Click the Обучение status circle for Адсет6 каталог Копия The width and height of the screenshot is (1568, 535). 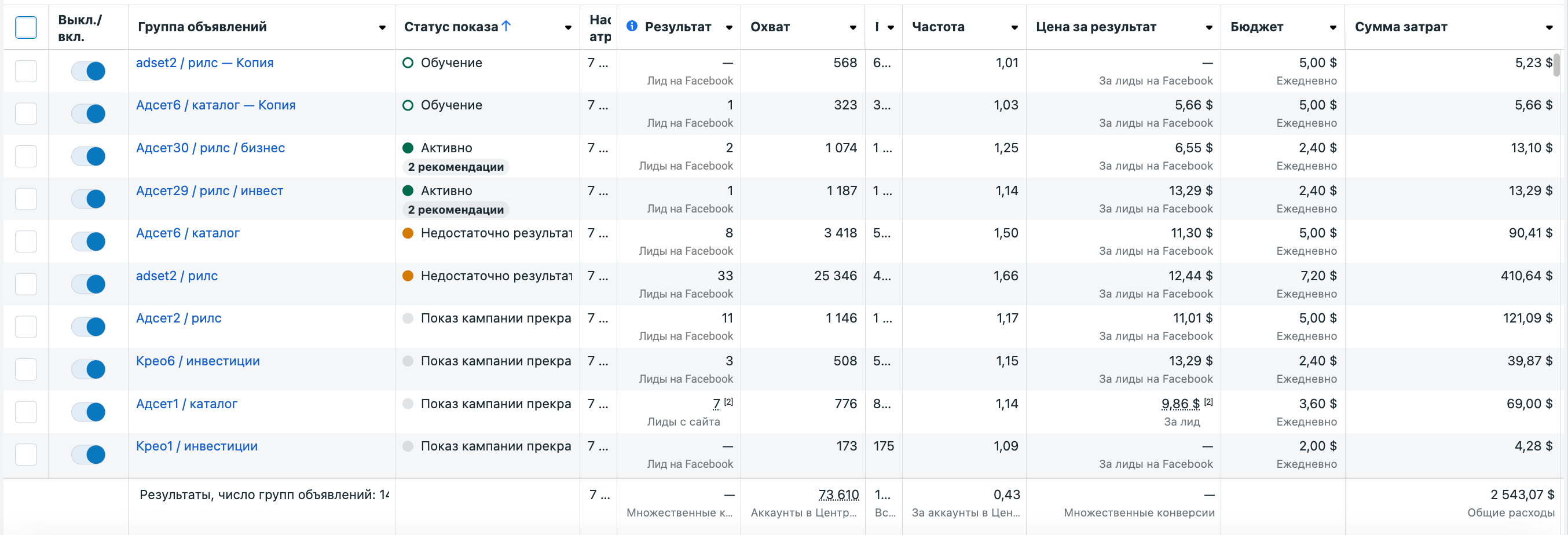408,105
